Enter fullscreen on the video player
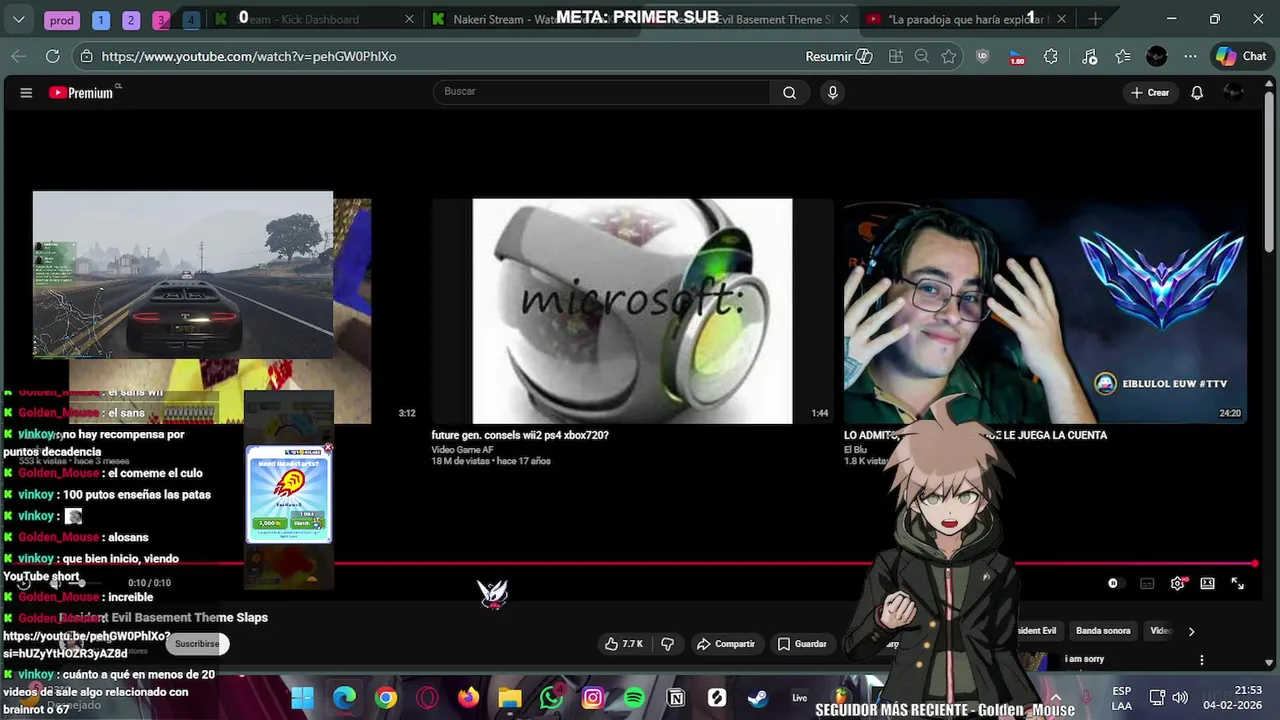The height and width of the screenshot is (720, 1280). click(x=1237, y=583)
